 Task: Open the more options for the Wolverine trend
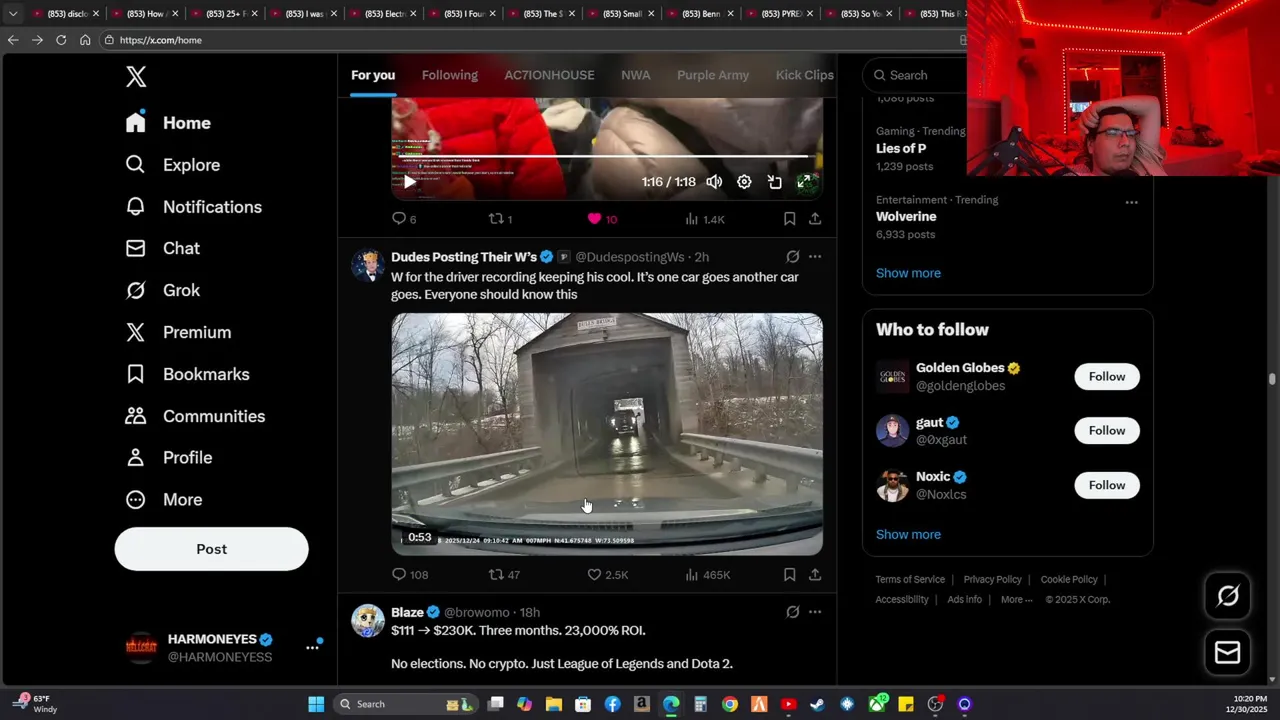[x=1131, y=202]
